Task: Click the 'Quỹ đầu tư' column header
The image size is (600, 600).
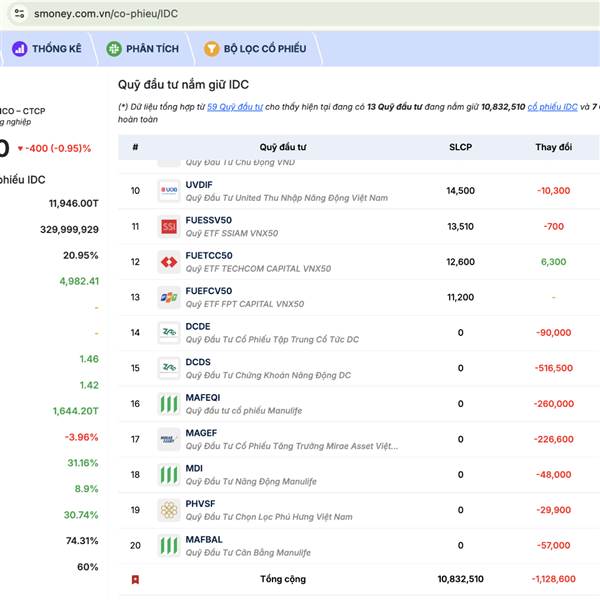Action: [x=283, y=147]
